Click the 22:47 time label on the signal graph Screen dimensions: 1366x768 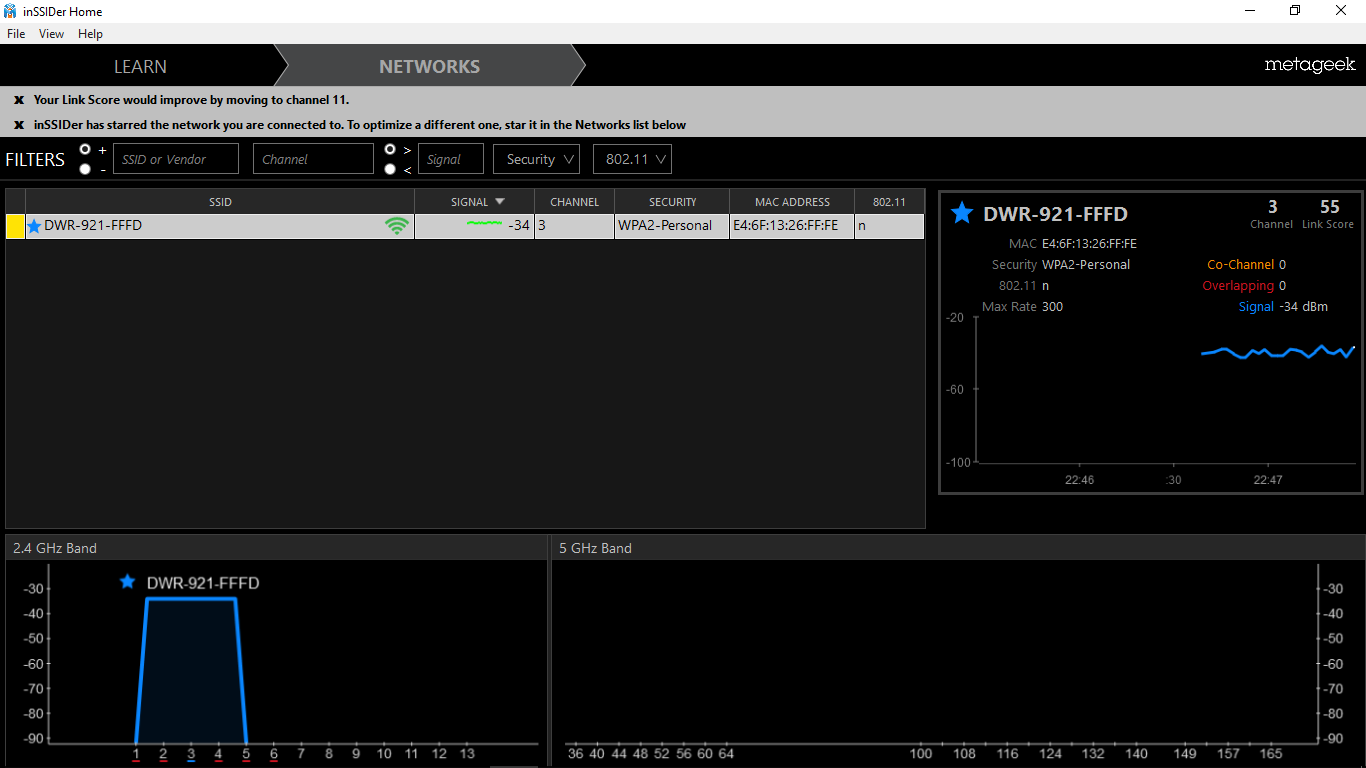pos(1267,480)
